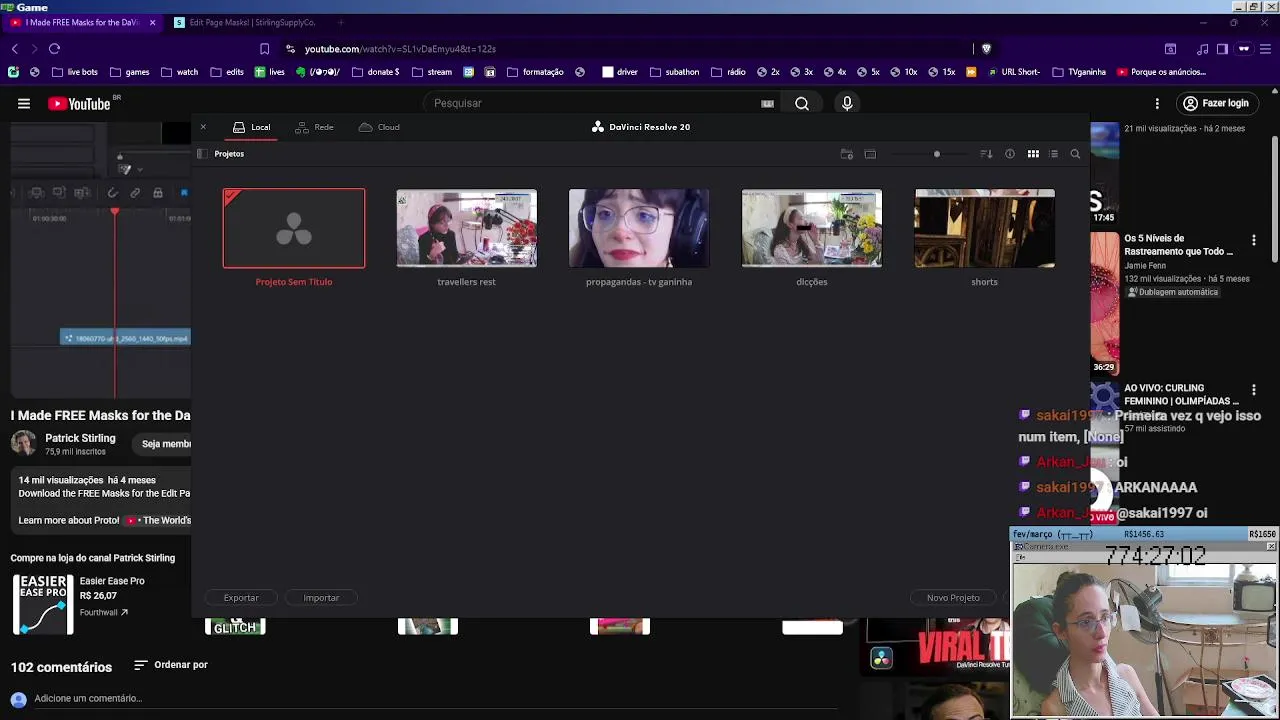This screenshot has width=1280, height=720.
Task: Open the edits bookmark folder
Action: pos(226,72)
